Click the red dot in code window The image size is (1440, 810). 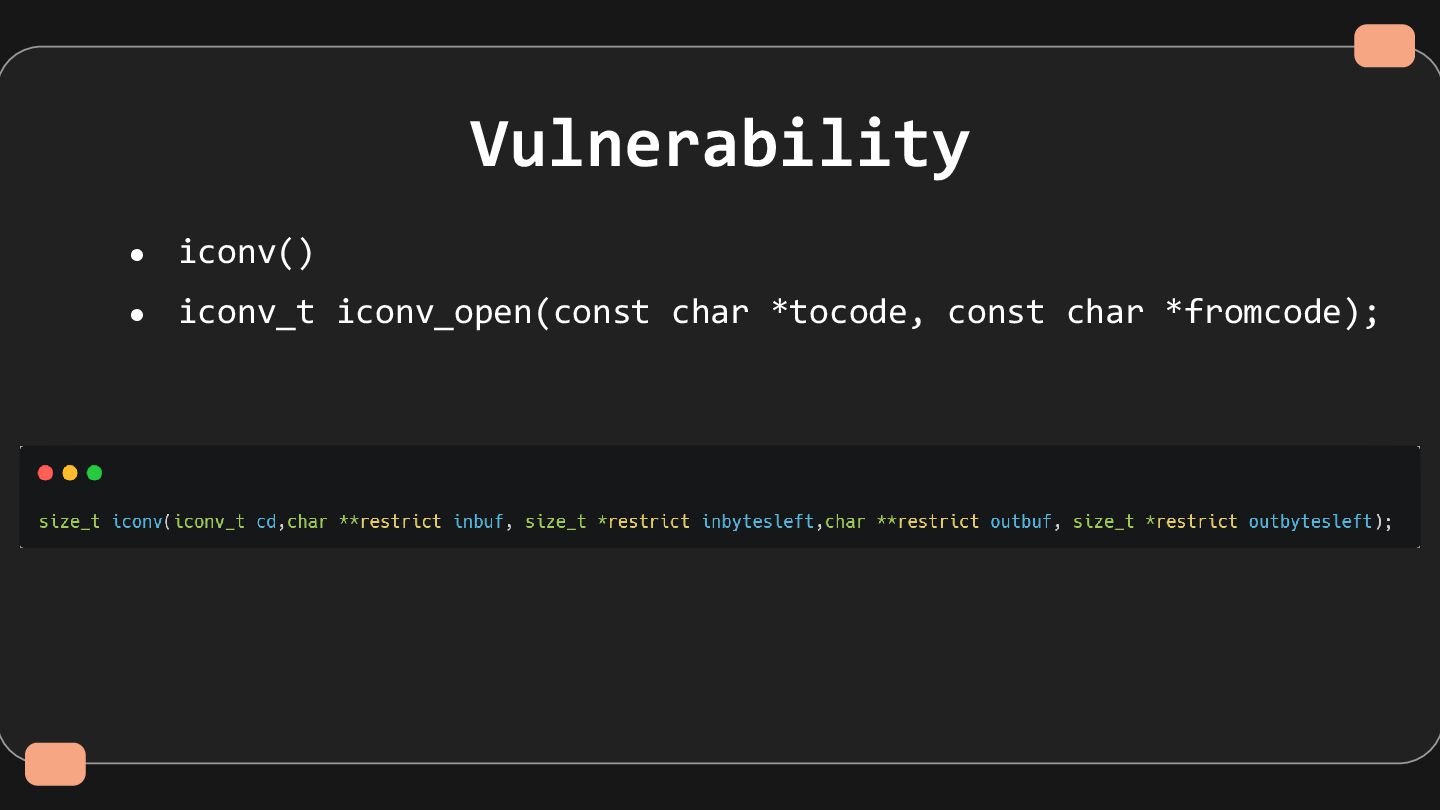pos(45,473)
